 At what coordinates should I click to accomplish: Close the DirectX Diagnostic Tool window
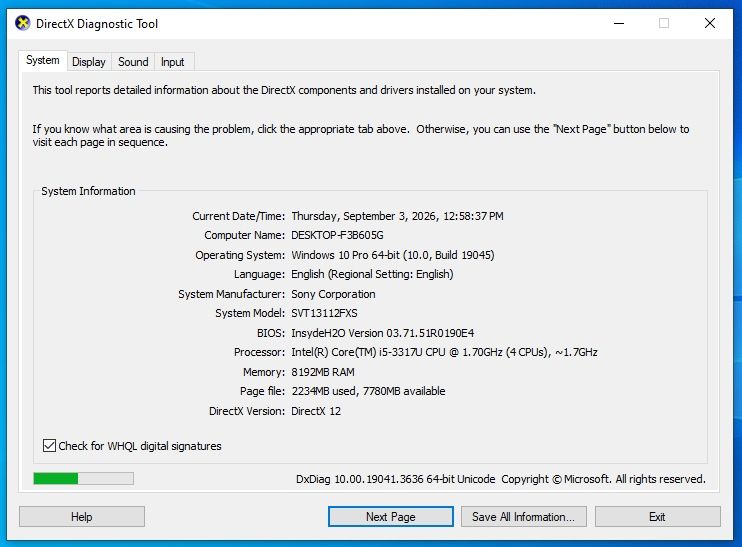click(x=709, y=23)
